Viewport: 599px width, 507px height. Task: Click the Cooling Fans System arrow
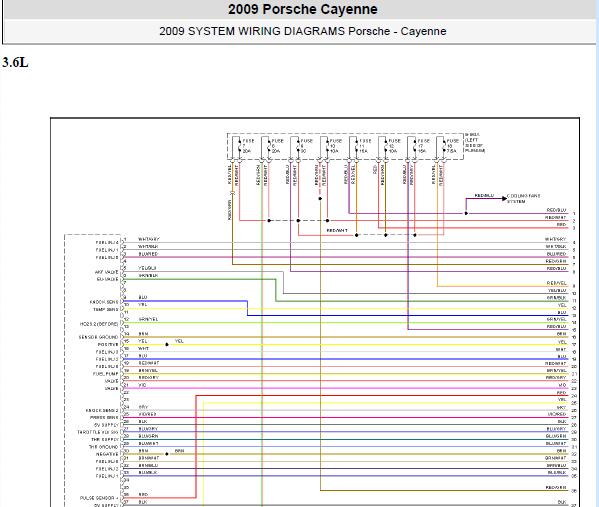(x=505, y=198)
